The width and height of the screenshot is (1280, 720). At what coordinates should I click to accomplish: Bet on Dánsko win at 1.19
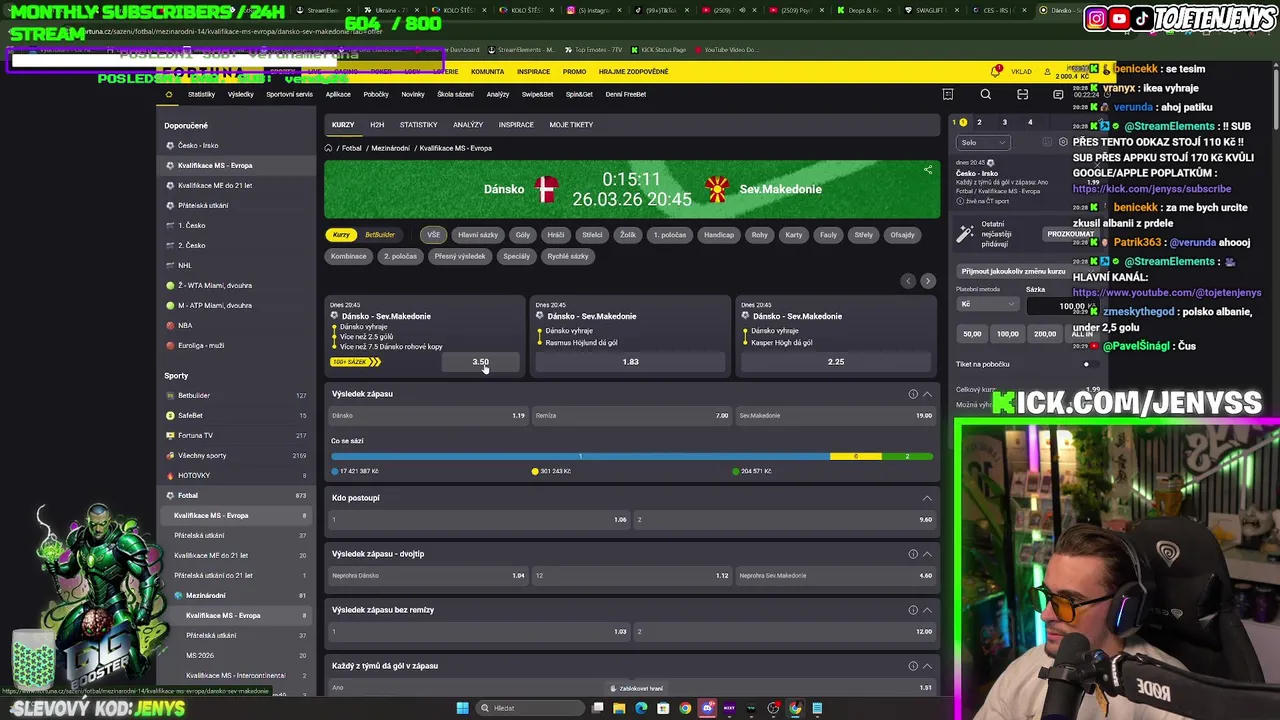point(429,416)
